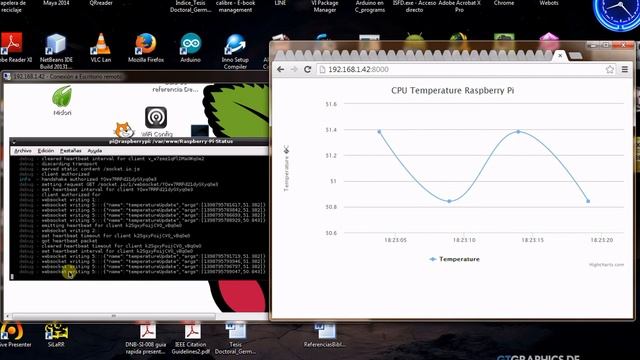
Task: Toggle Temperature series in chart legend
Action: (454, 259)
